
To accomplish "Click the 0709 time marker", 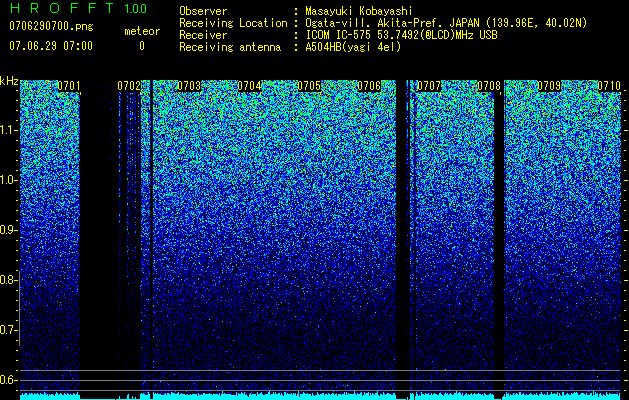I will point(549,86).
